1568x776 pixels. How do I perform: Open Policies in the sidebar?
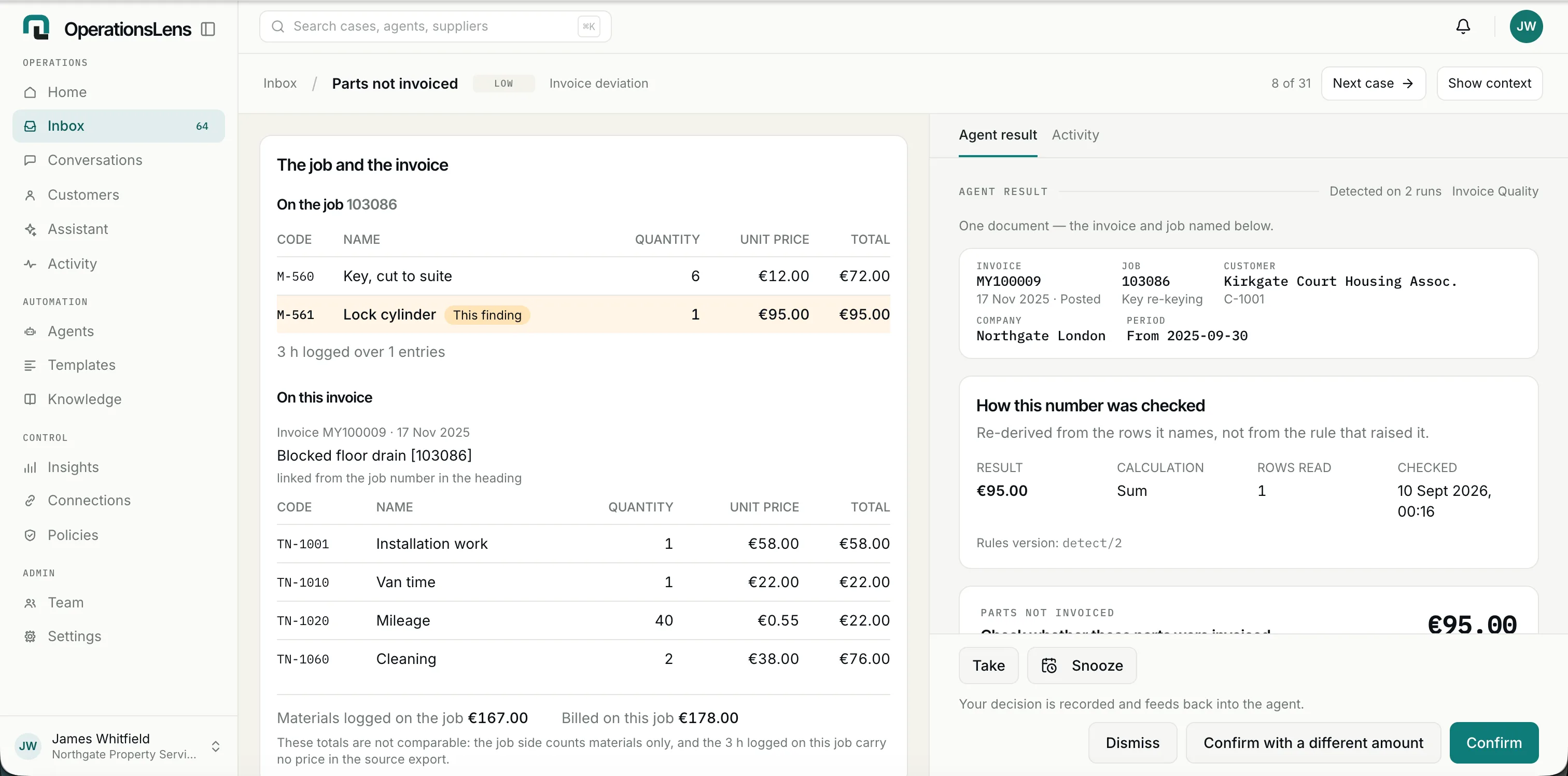(118, 534)
